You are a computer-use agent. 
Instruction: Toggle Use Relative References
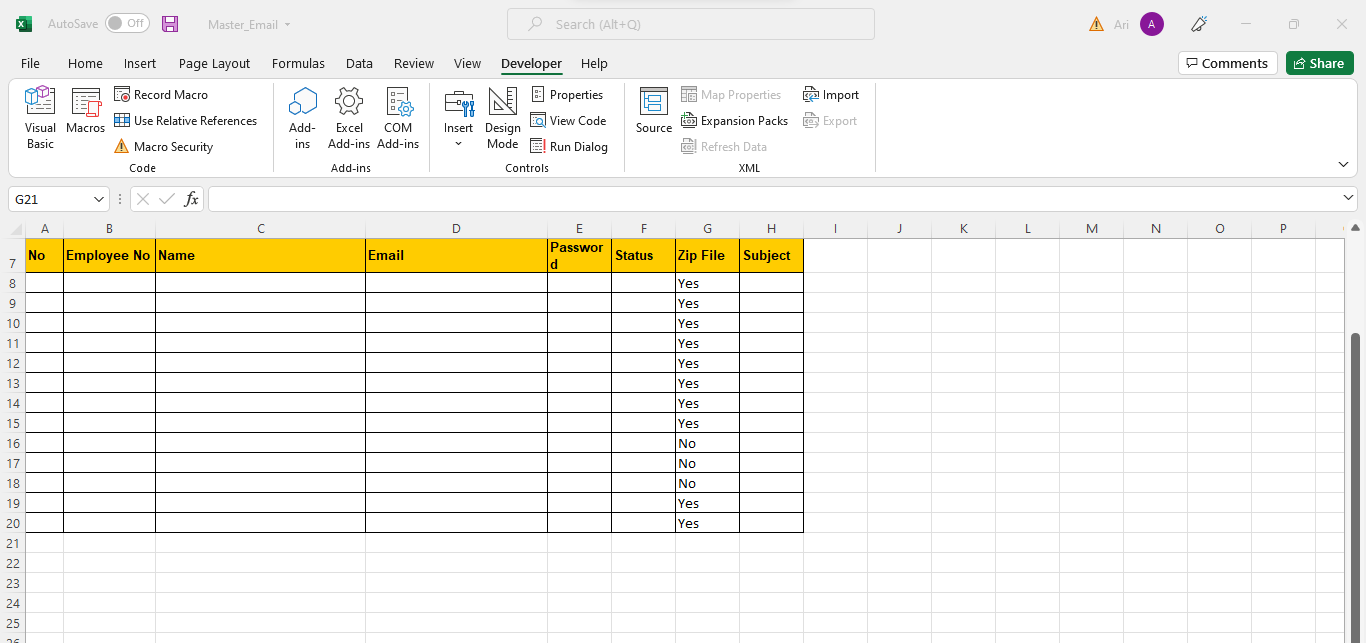click(x=185, y=121)
